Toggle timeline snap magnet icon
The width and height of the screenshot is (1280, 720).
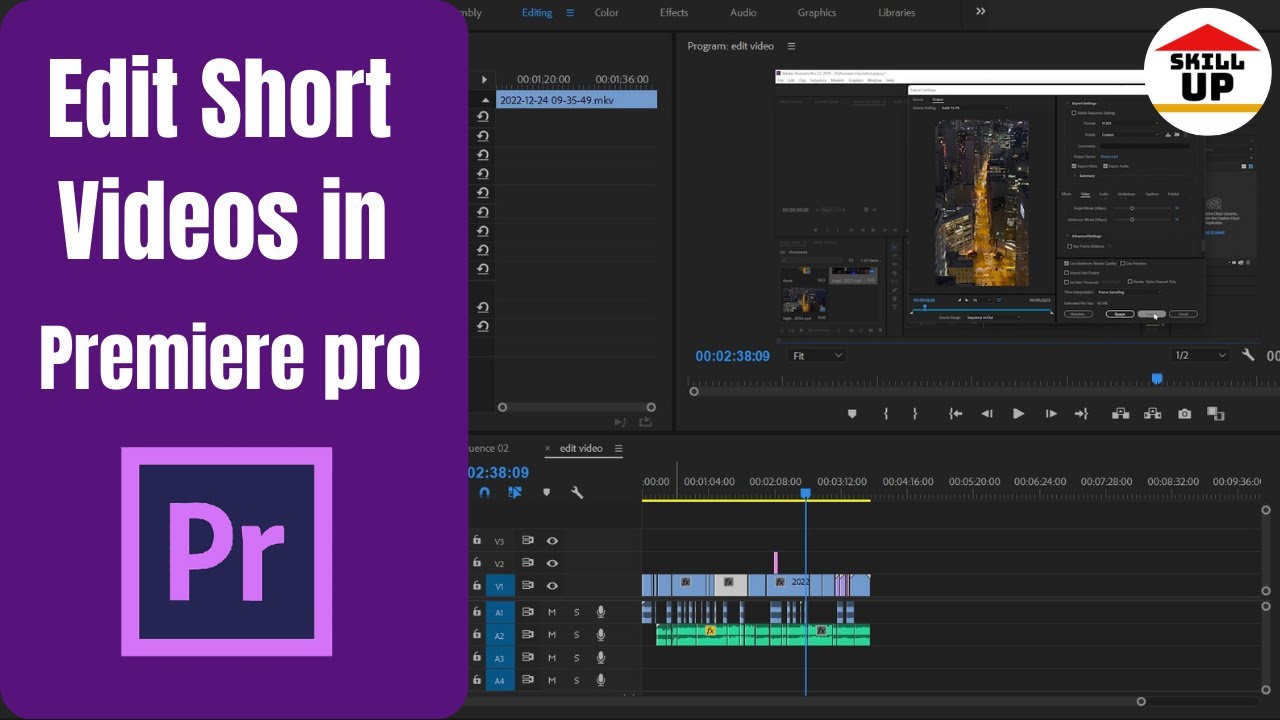tap(485, 492)
